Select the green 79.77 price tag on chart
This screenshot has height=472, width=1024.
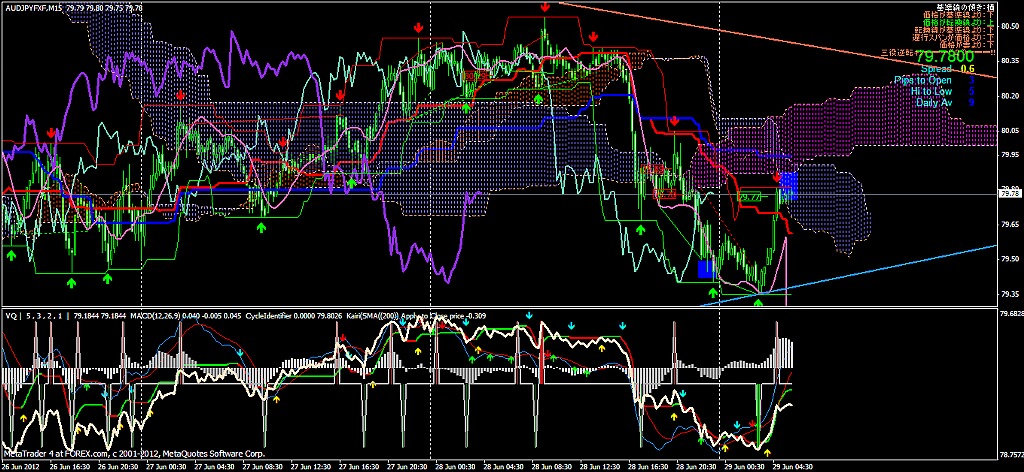(x=749, y=198)
